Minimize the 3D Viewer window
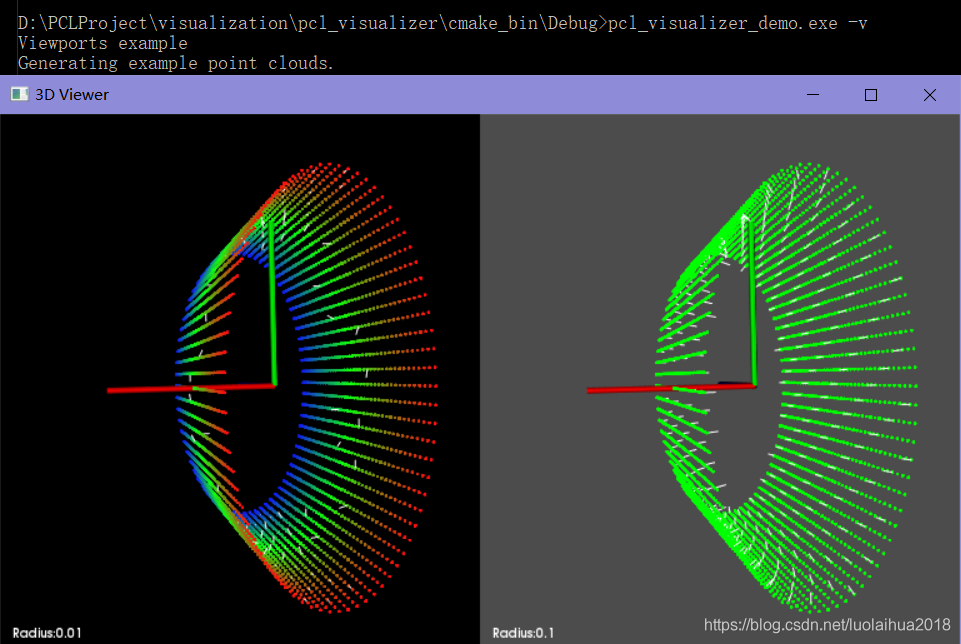 click(x=813, y=94)
